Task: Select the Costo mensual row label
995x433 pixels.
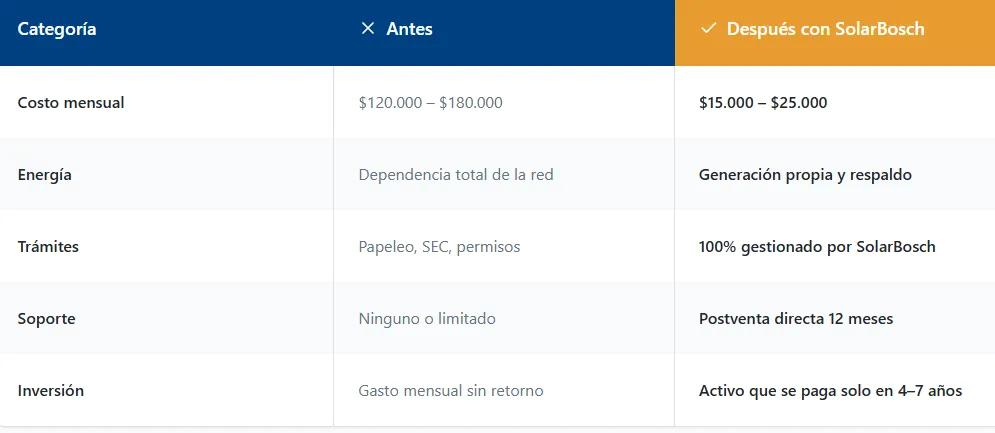Action: pyautogui.click(x=71, y=102)
